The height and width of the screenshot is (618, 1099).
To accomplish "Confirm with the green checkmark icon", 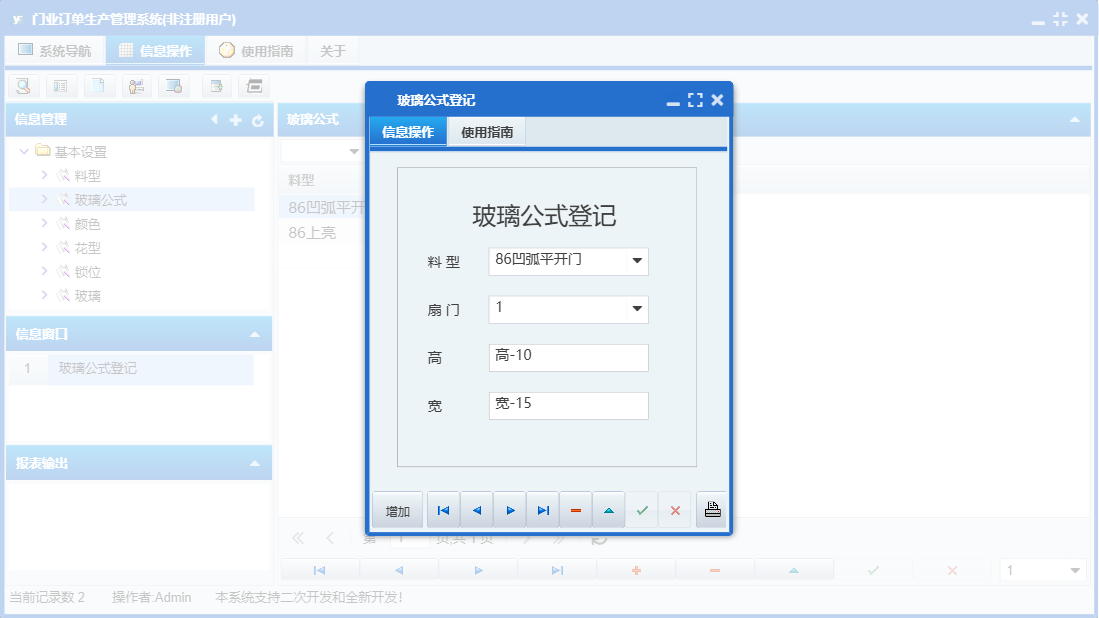I will [x=642, y=510].
